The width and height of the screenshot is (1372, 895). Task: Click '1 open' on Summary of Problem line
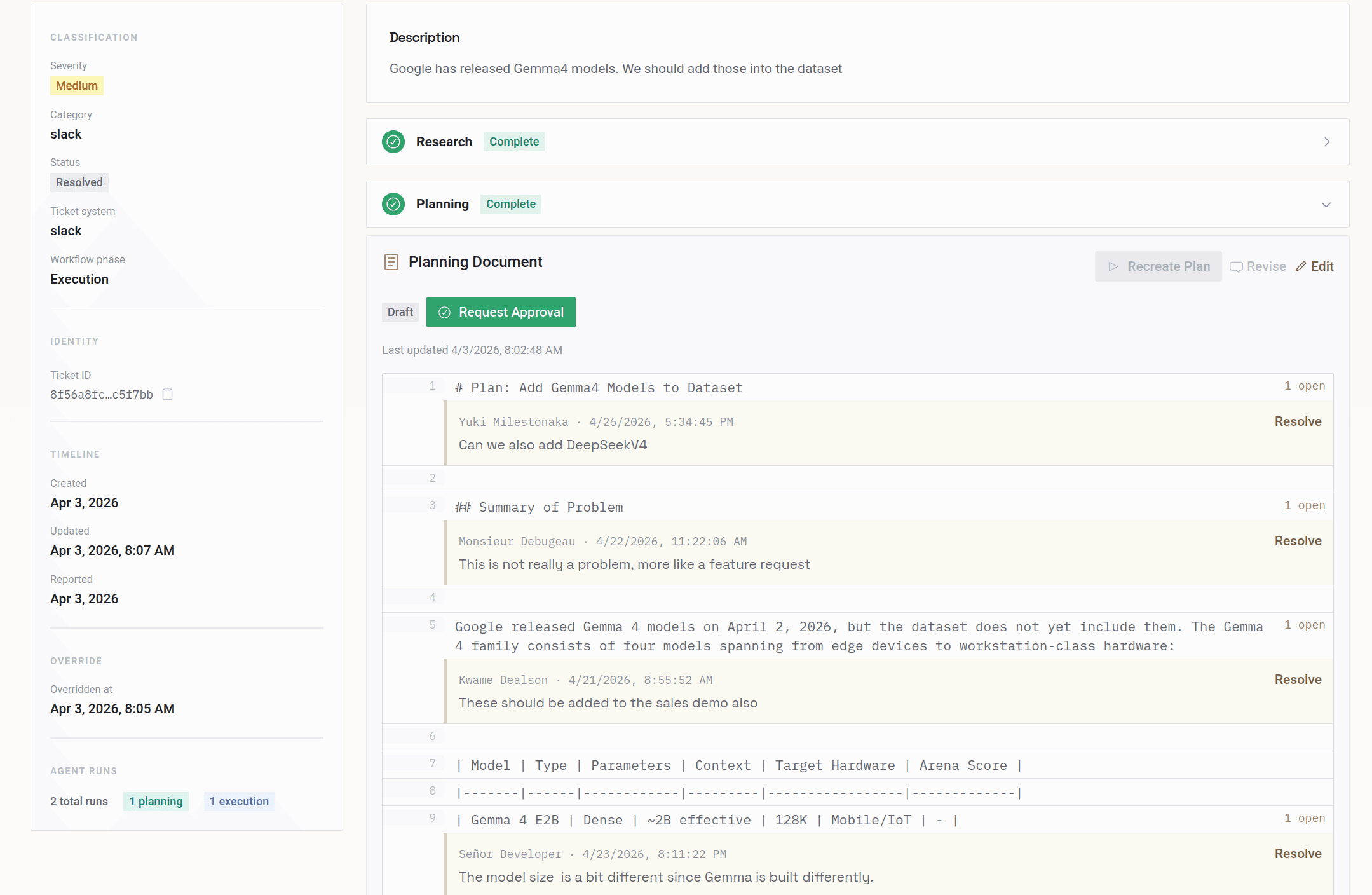[1305, 505]
